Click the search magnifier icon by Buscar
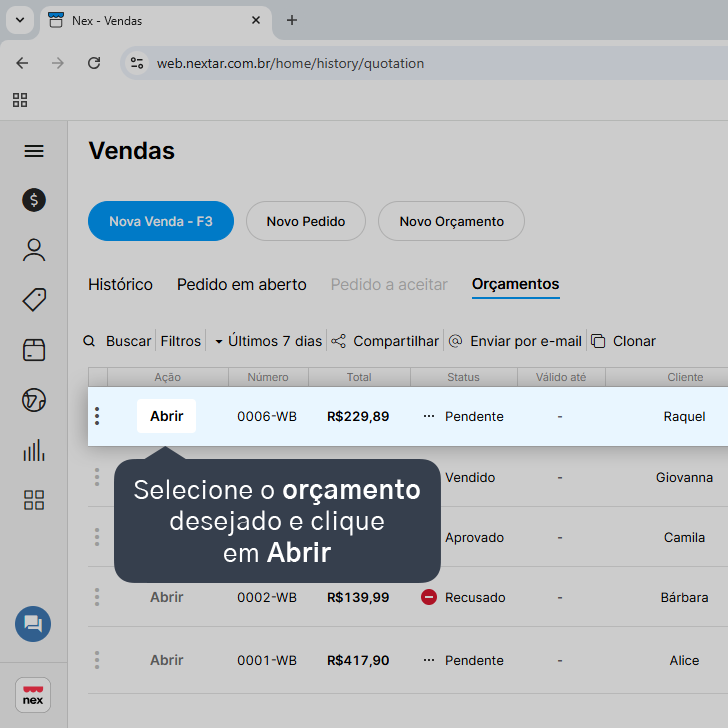Image resolution: width=728 pixels, height=728 pixels. pyautogui.click(x=89, y=341)
